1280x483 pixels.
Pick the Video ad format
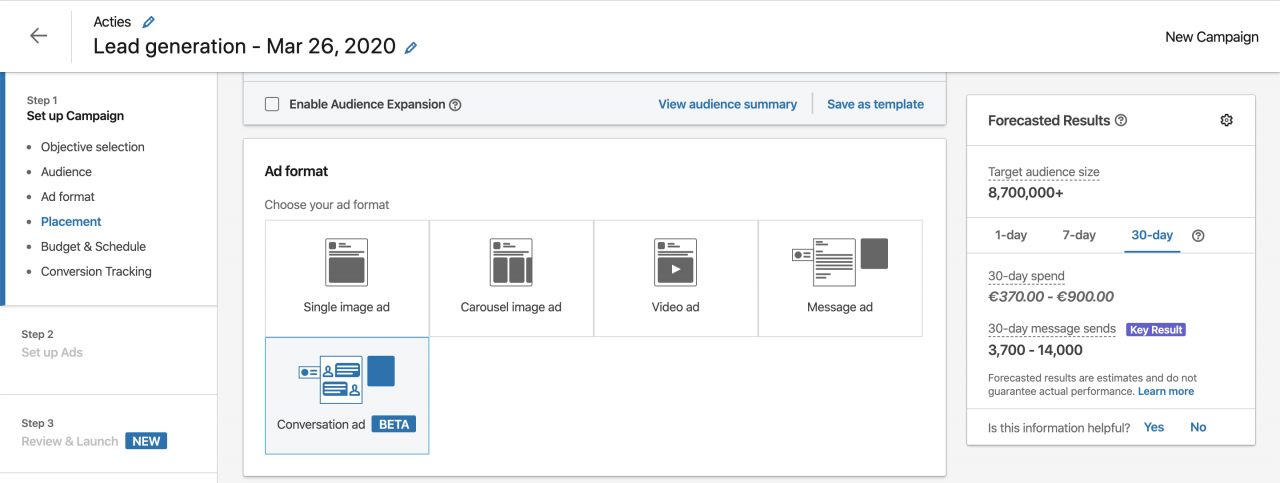coord(675,278)
